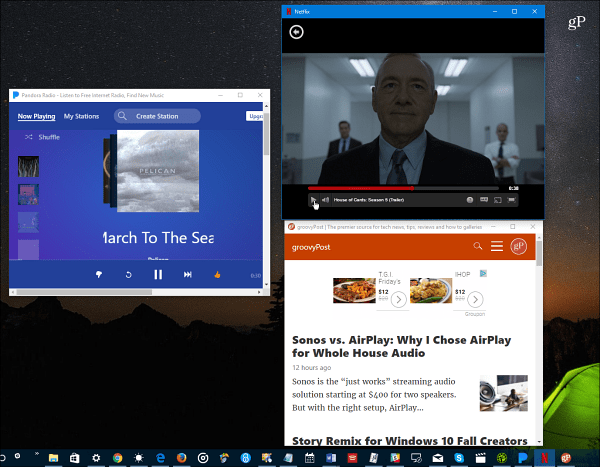Open File Explorer from taskbar
The image size is (600, 467).
pos(53,457)
